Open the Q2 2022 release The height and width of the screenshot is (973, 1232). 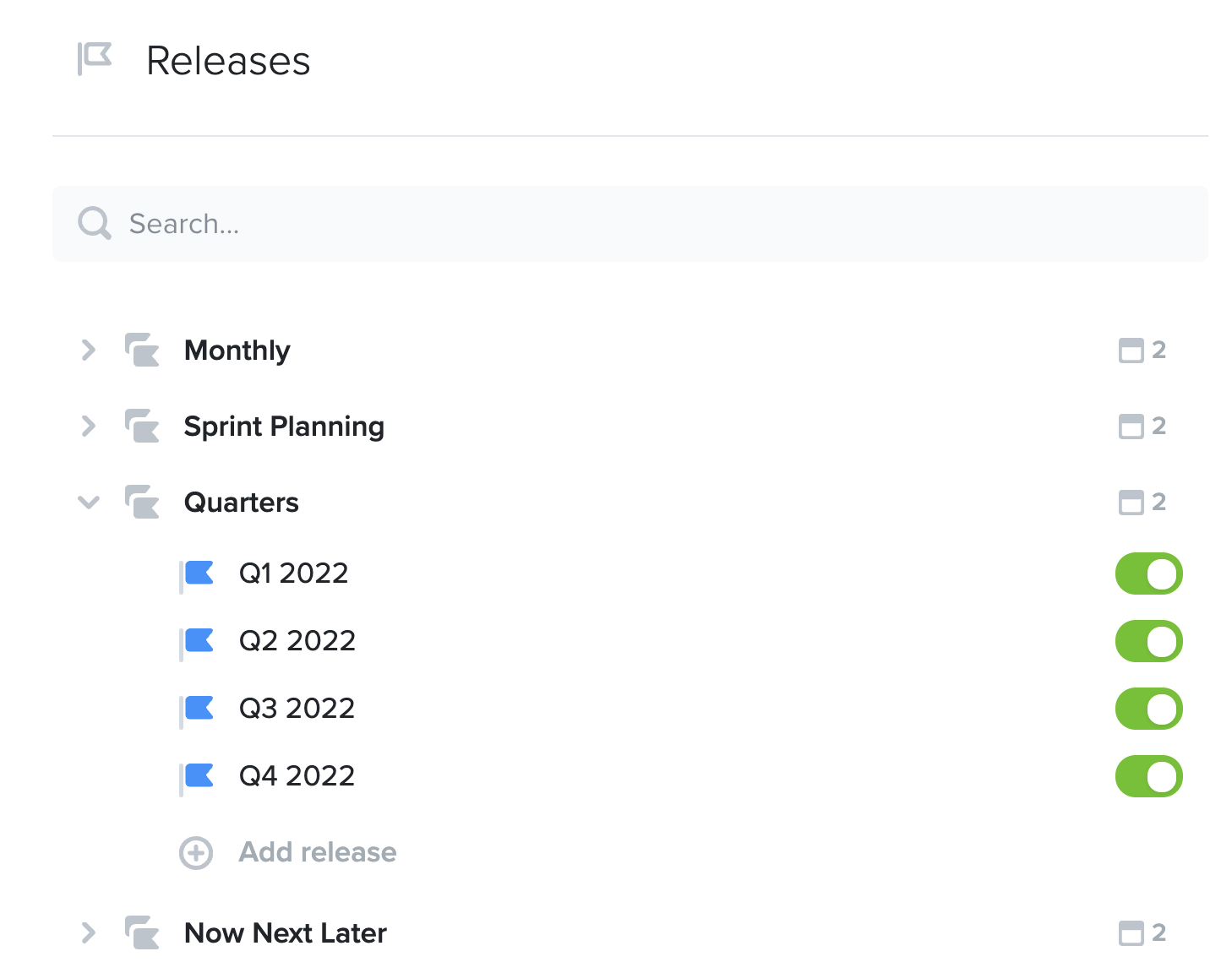(x=297, y=641)
